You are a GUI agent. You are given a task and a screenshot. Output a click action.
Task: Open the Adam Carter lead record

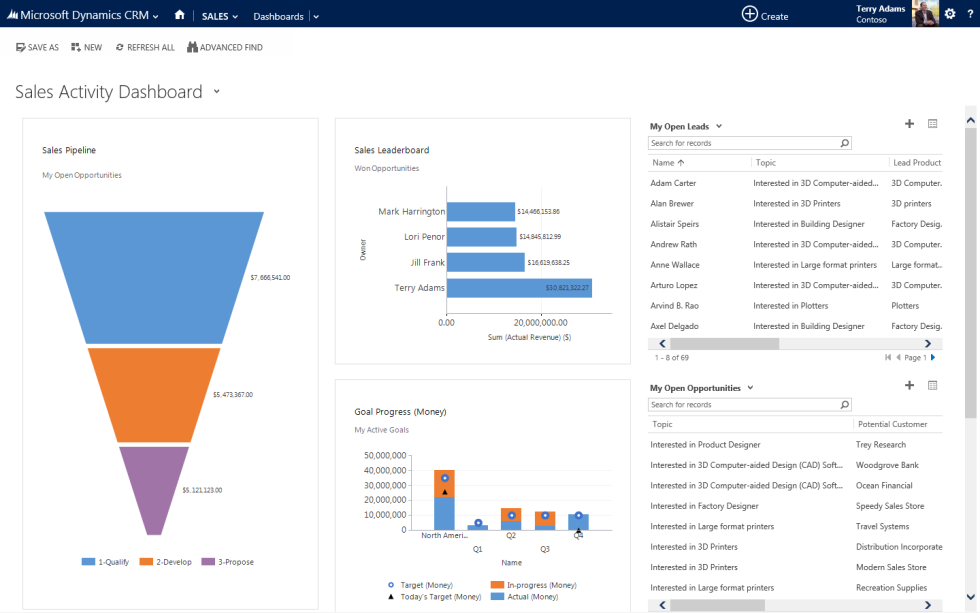672,183
